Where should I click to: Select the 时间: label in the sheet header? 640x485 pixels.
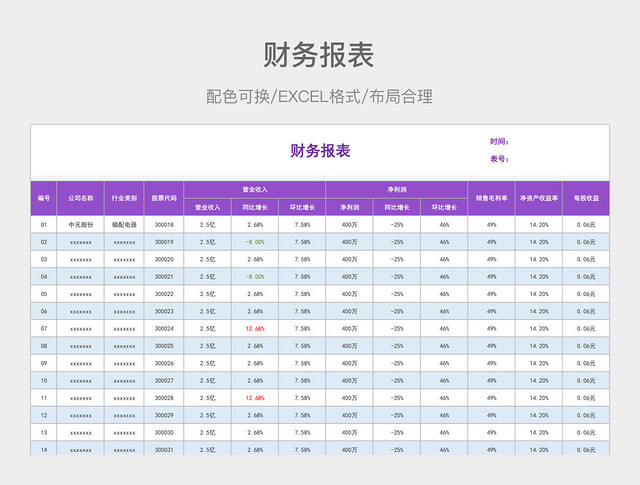[x=499, y=141]
